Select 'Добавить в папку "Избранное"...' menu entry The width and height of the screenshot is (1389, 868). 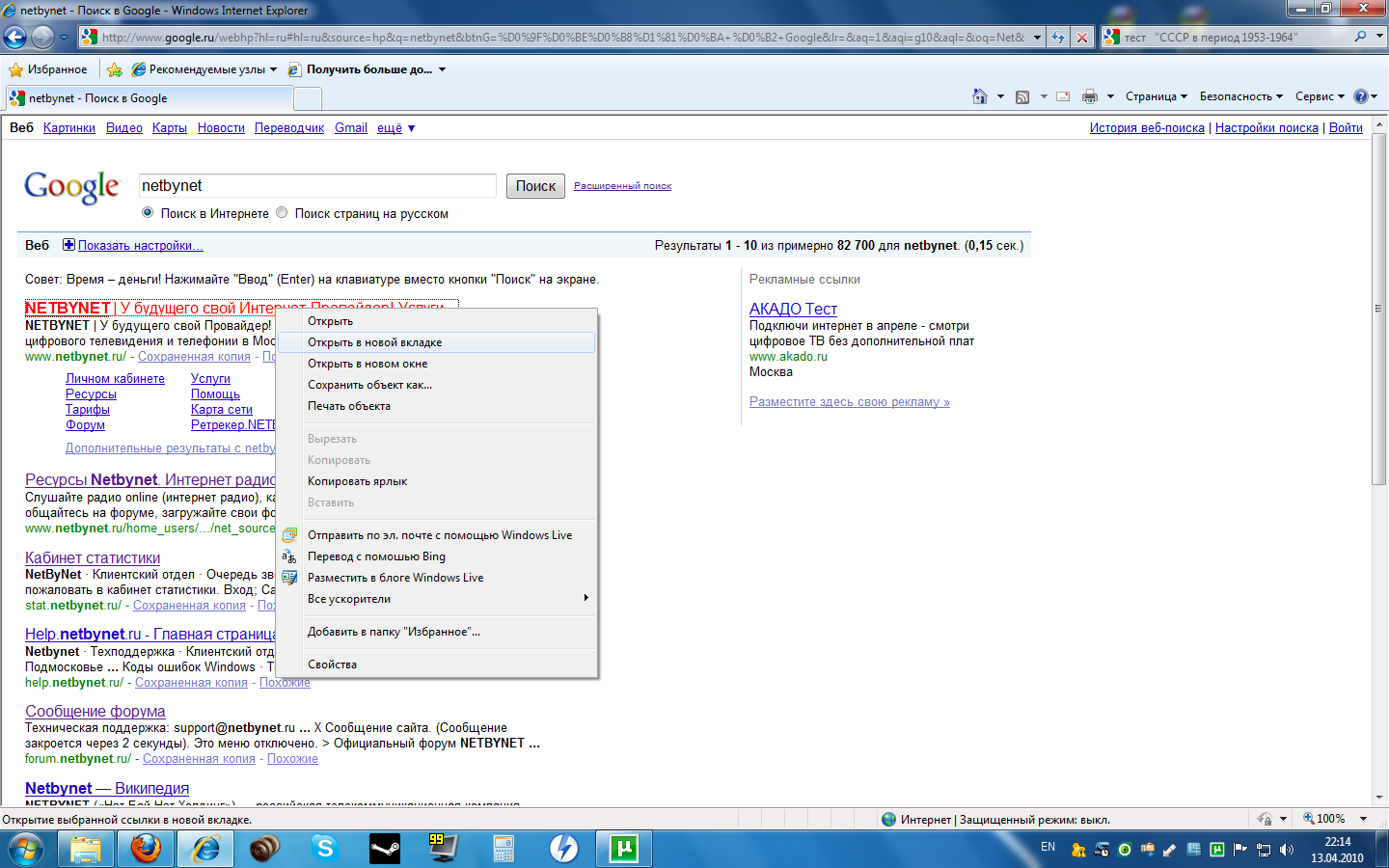coord(436,632)
